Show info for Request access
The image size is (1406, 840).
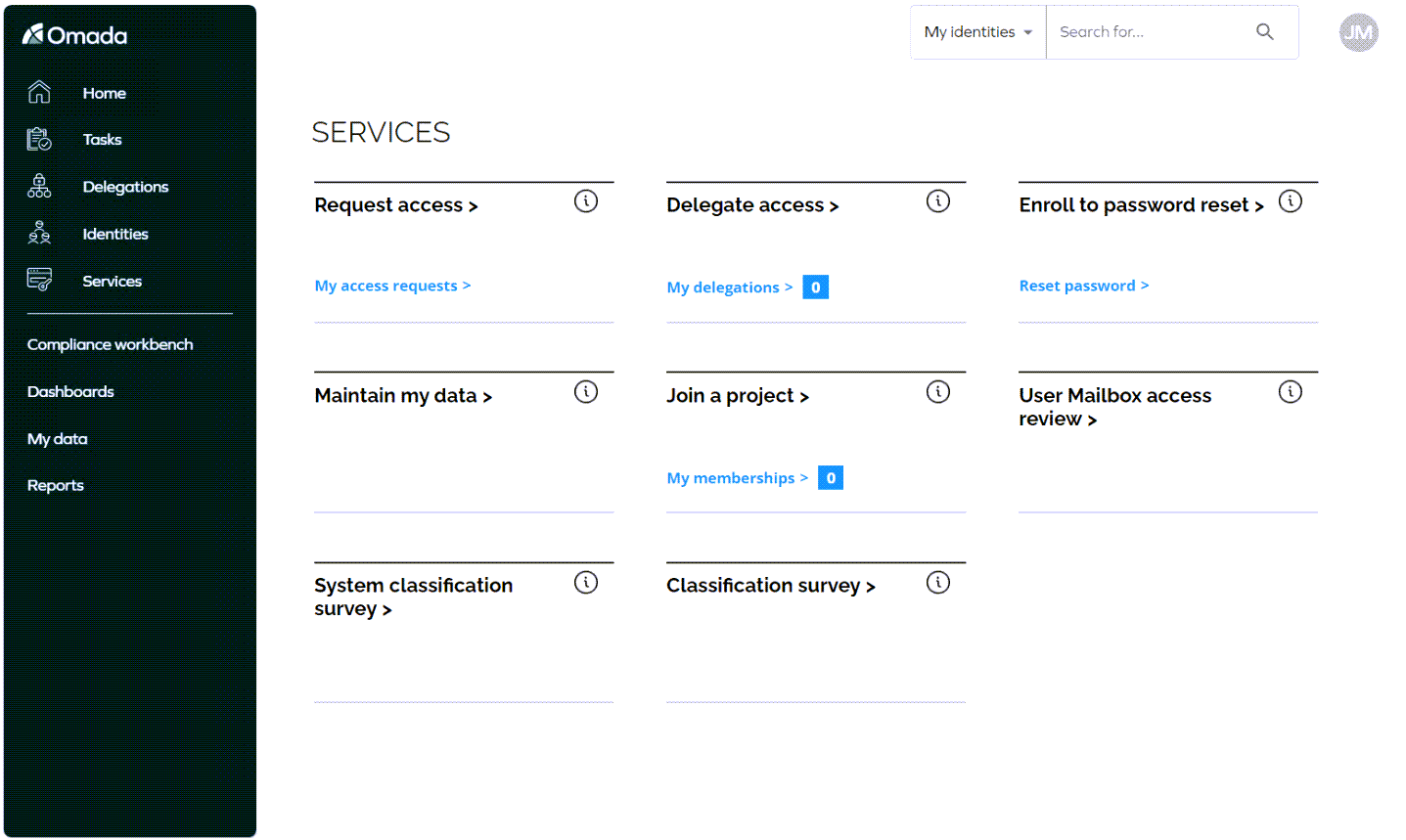pyautogui.click(x=585, y=201)
